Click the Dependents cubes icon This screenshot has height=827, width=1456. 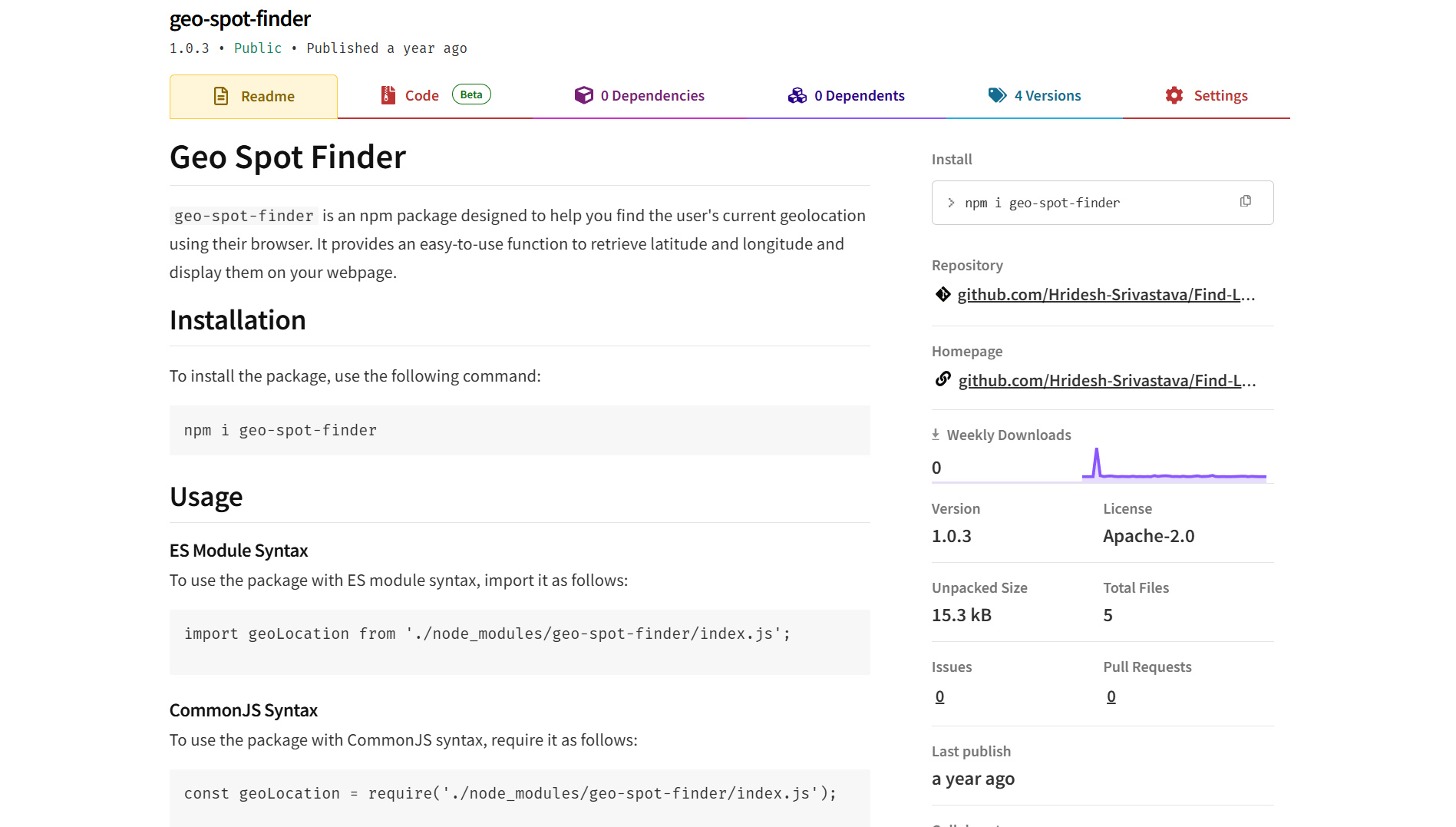coord(797,95)
